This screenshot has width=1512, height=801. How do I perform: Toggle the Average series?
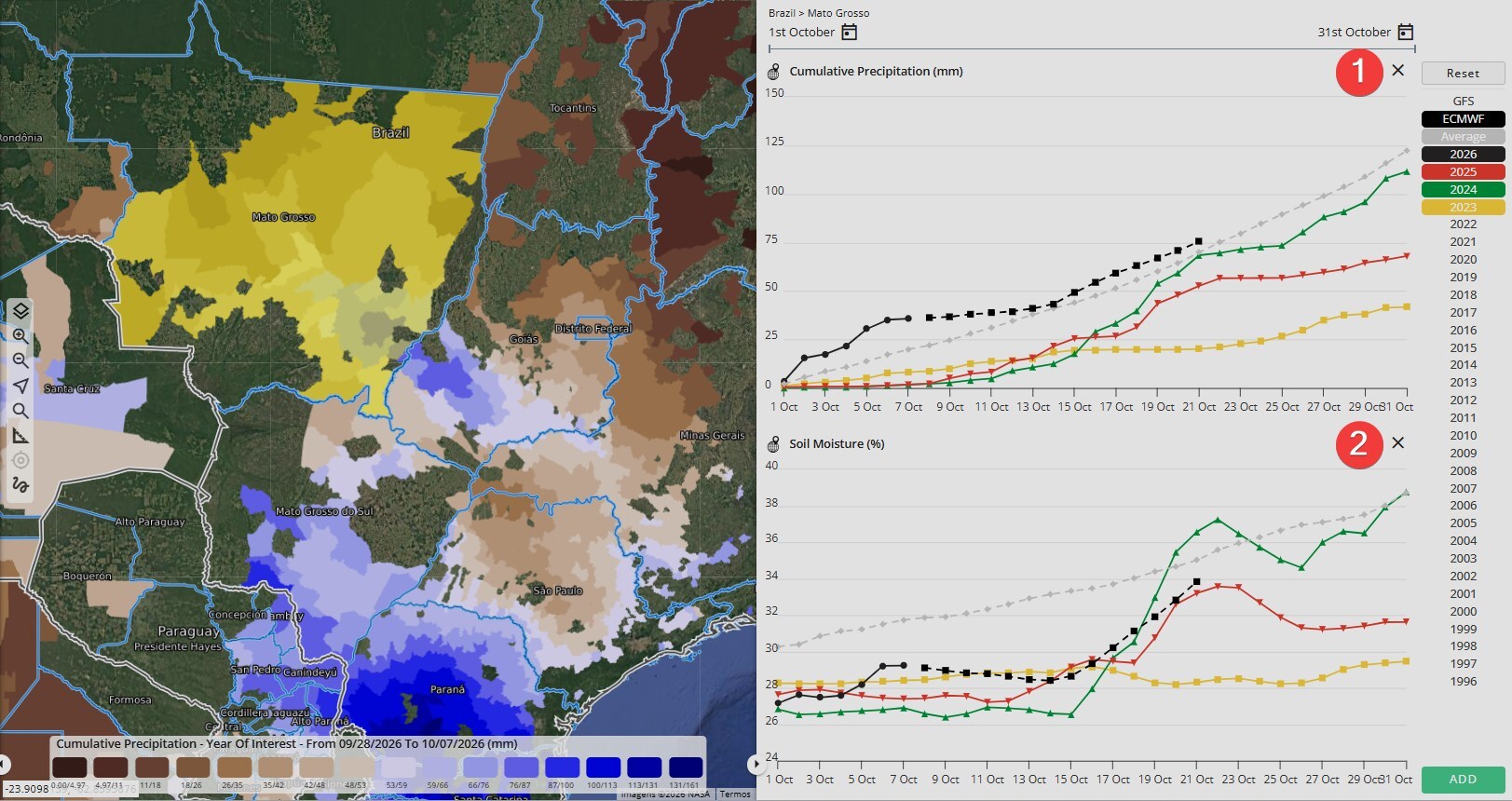[x=1463, y=137]
